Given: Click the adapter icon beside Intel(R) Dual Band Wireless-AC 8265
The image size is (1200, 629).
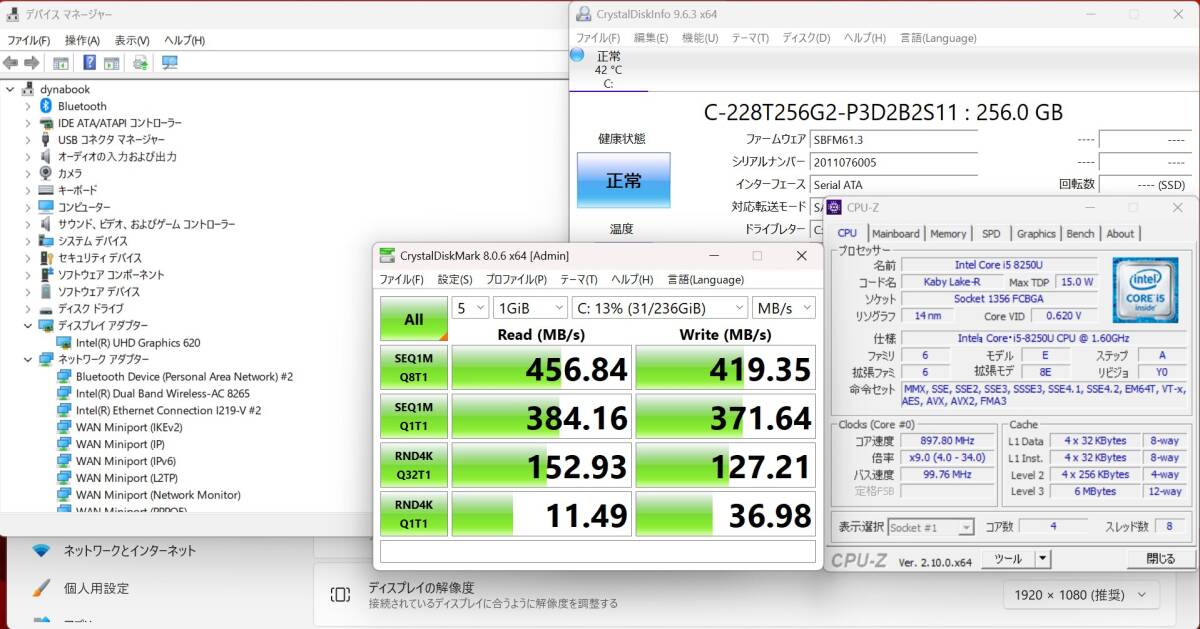Looking at the screenshot, I should pyautogui.click(x=64, y=393).
